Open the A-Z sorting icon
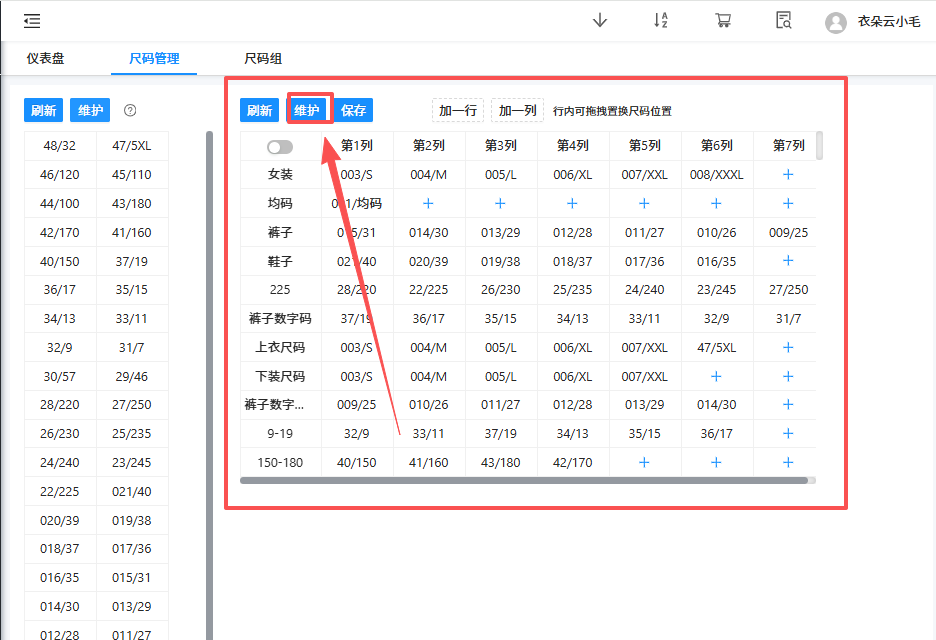The height and width of the screenshot is (640, 936). pos(661,20)
